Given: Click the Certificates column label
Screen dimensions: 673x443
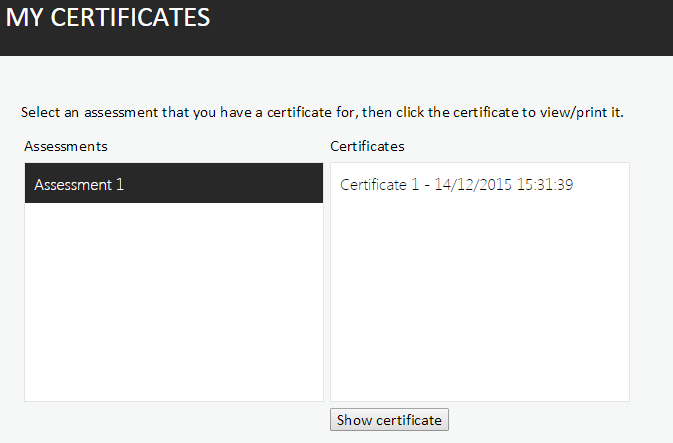Looking at the screenshot, I should tap(367, 146).
